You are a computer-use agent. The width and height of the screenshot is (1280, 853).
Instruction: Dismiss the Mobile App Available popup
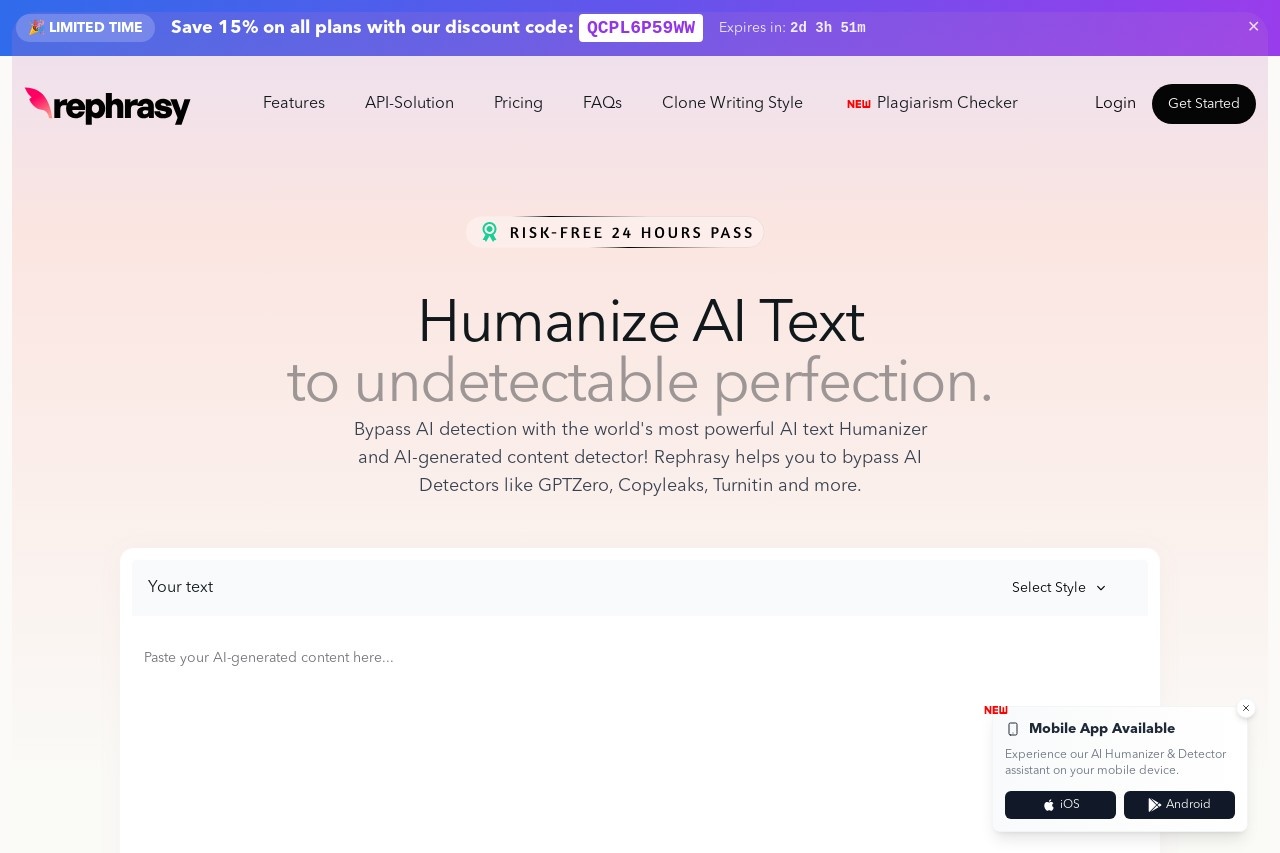click(x=1246, y=708)
